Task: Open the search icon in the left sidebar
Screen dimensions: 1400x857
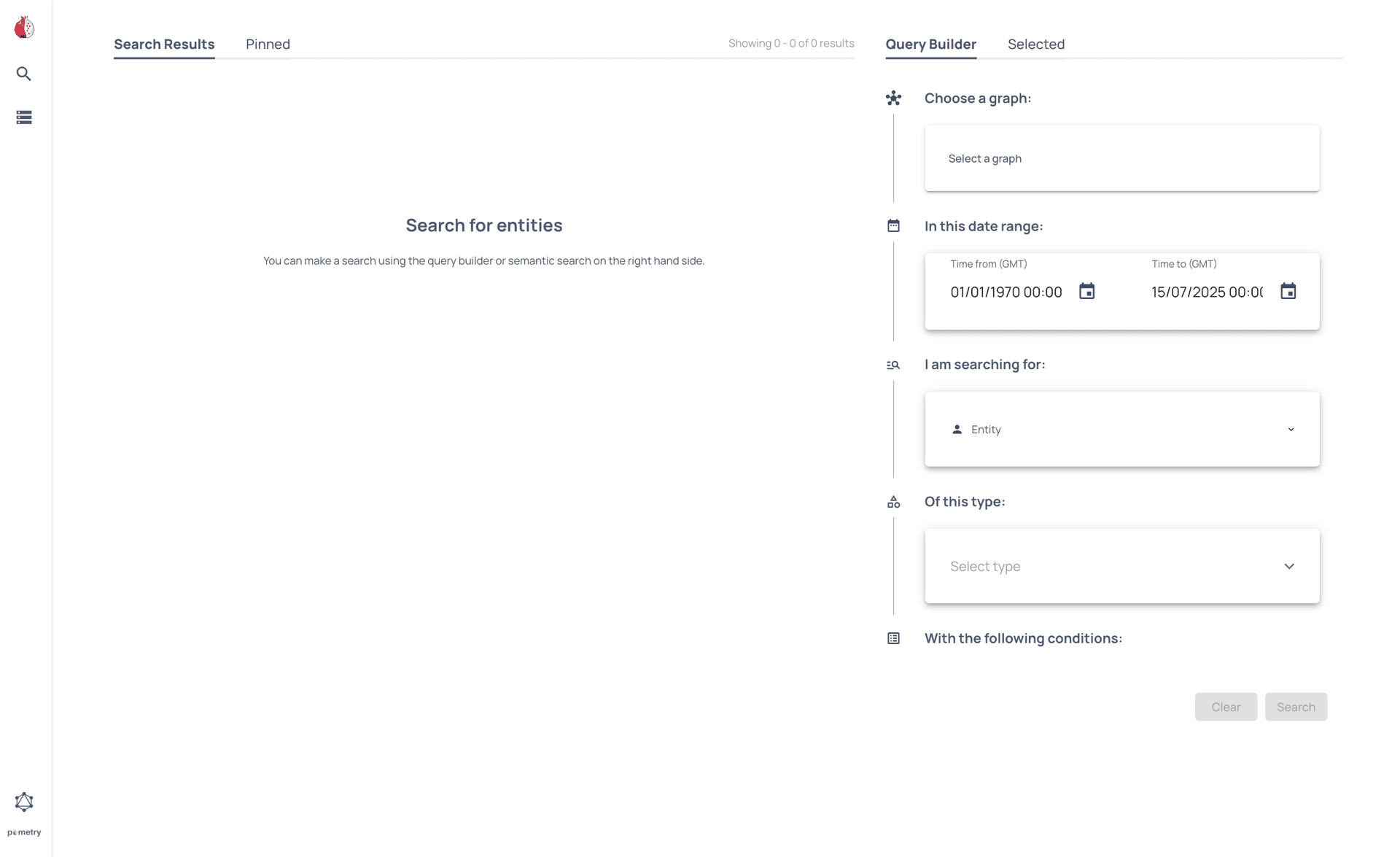Action: point(24,74)
